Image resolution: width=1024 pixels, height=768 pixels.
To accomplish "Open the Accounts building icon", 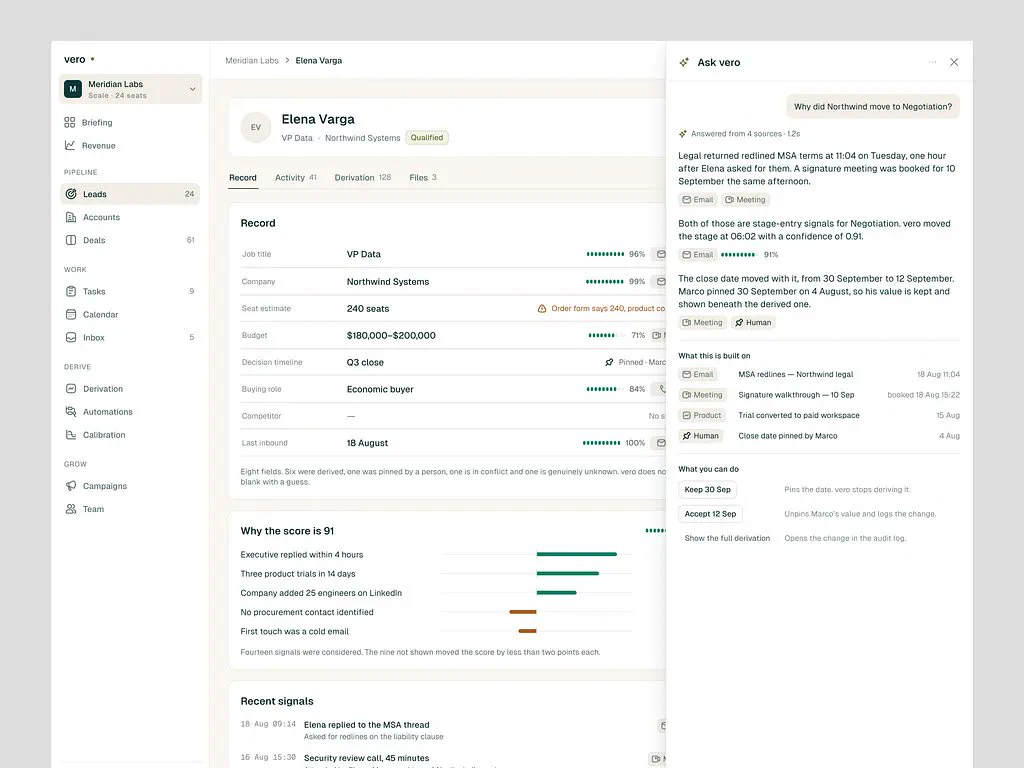I will [71, 217].
